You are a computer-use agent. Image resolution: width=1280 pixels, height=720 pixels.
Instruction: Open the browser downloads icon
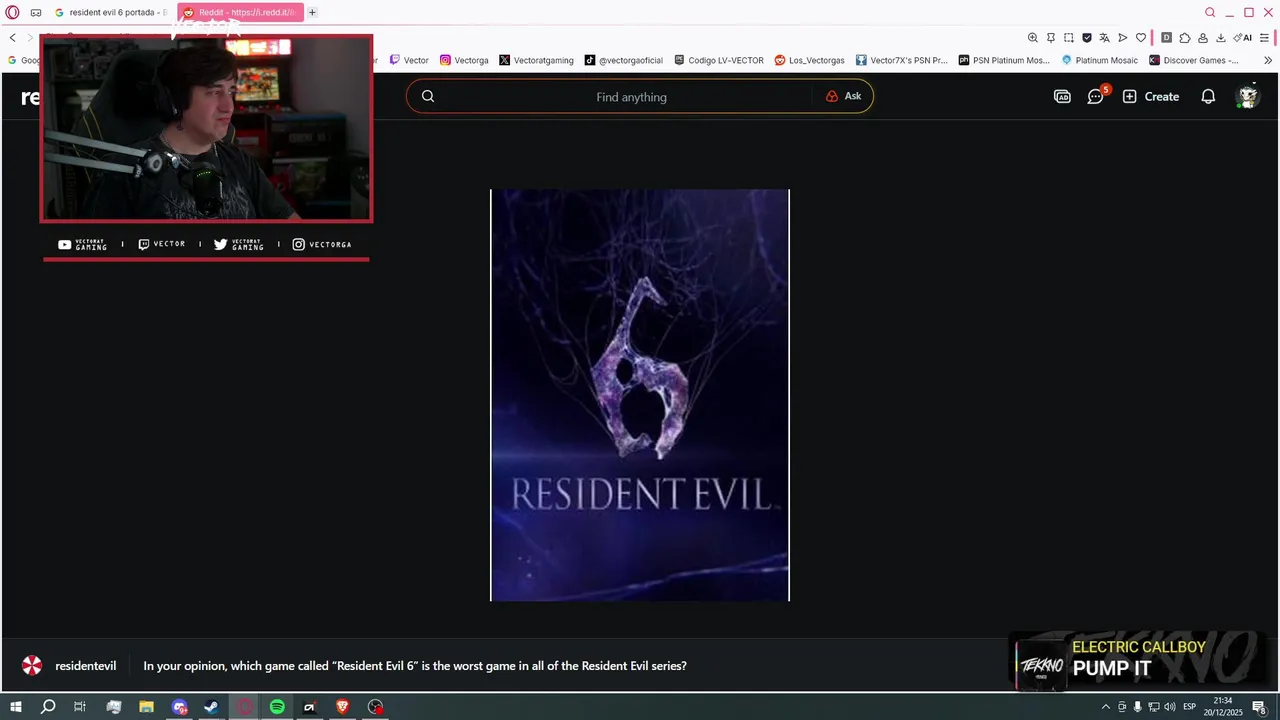coord(1221,38)
